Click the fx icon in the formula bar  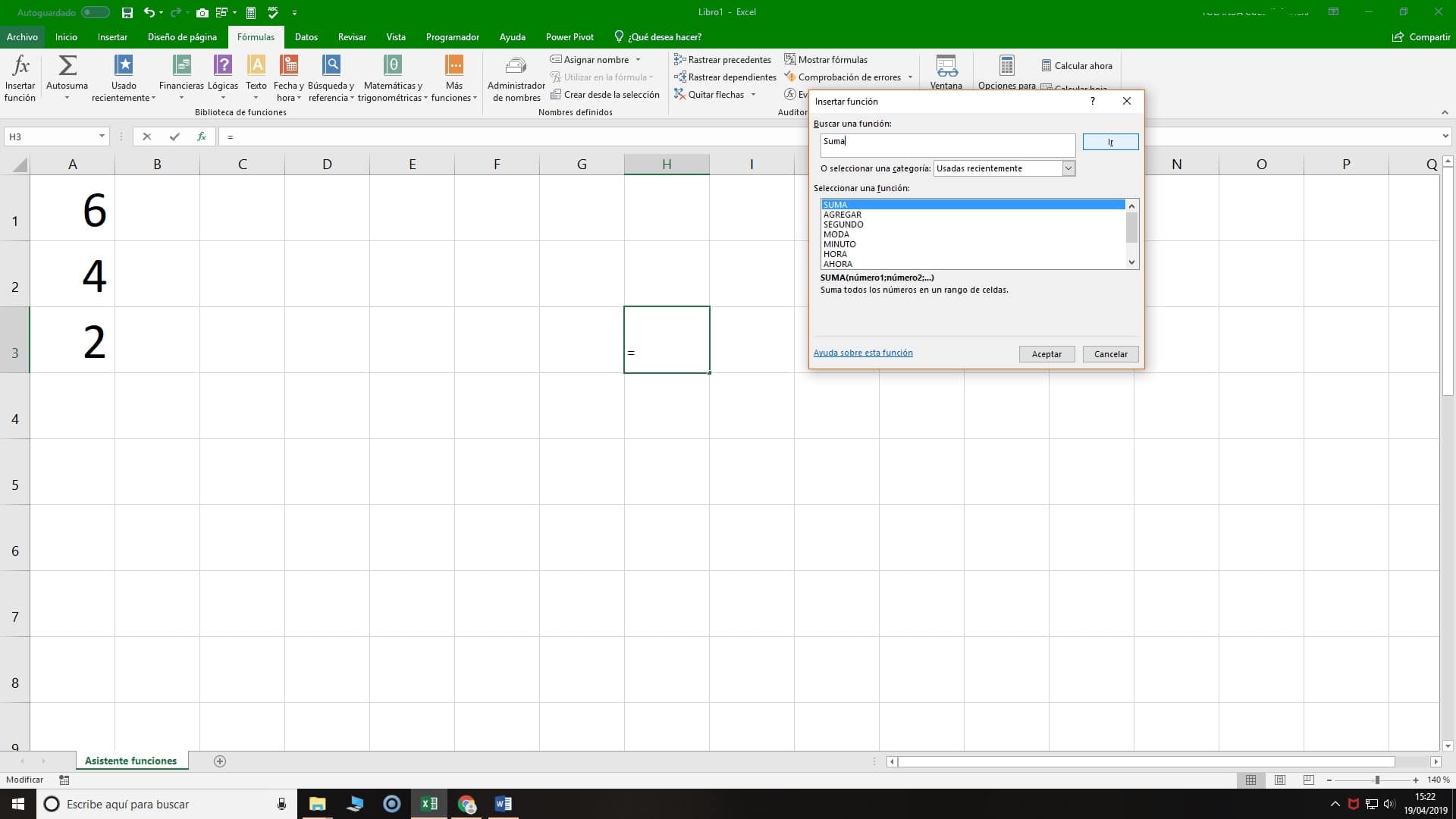(x=202, y=136)
